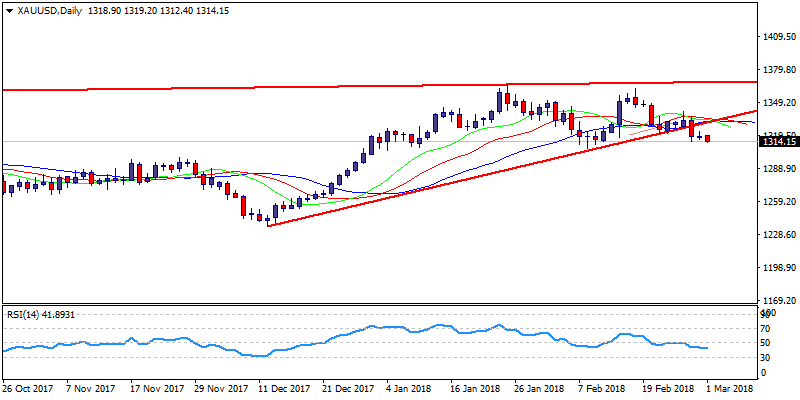Click the 1288.90 price axis label
The width and height of the screenshot is (800, 400).
pyautogui.click(x=777, y=169)
